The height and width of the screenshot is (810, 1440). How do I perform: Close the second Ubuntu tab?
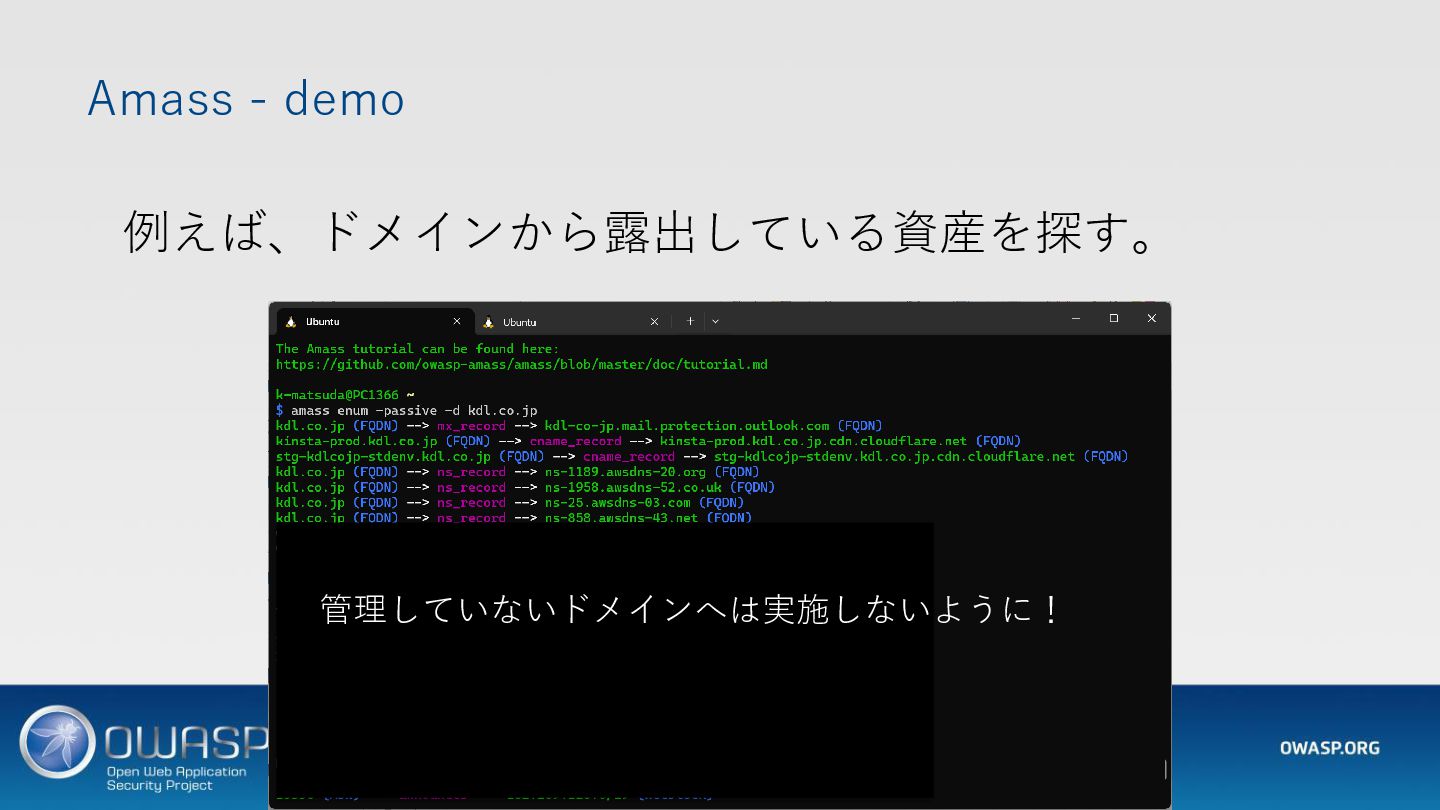(x=654, y=321)
